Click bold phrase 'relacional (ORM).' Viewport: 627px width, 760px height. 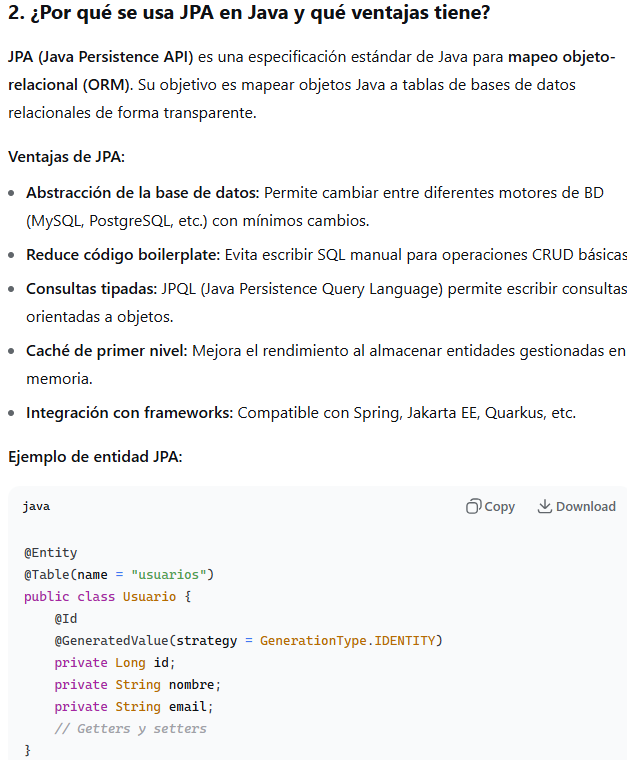pos(71,85)
